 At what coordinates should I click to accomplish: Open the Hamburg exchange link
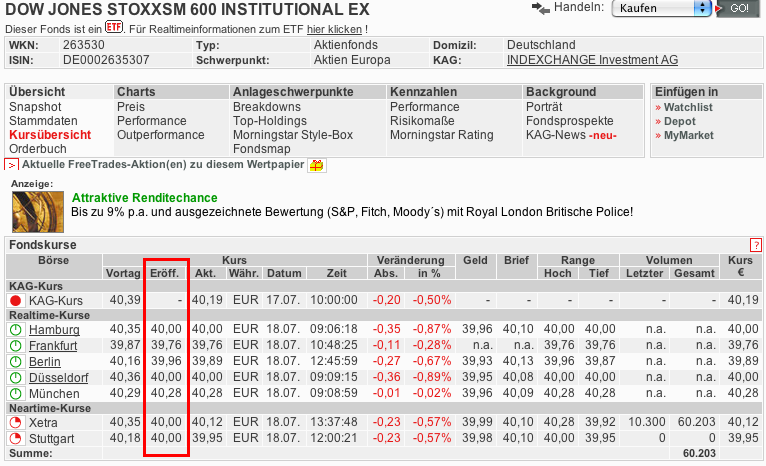click(x=54, y=330)
